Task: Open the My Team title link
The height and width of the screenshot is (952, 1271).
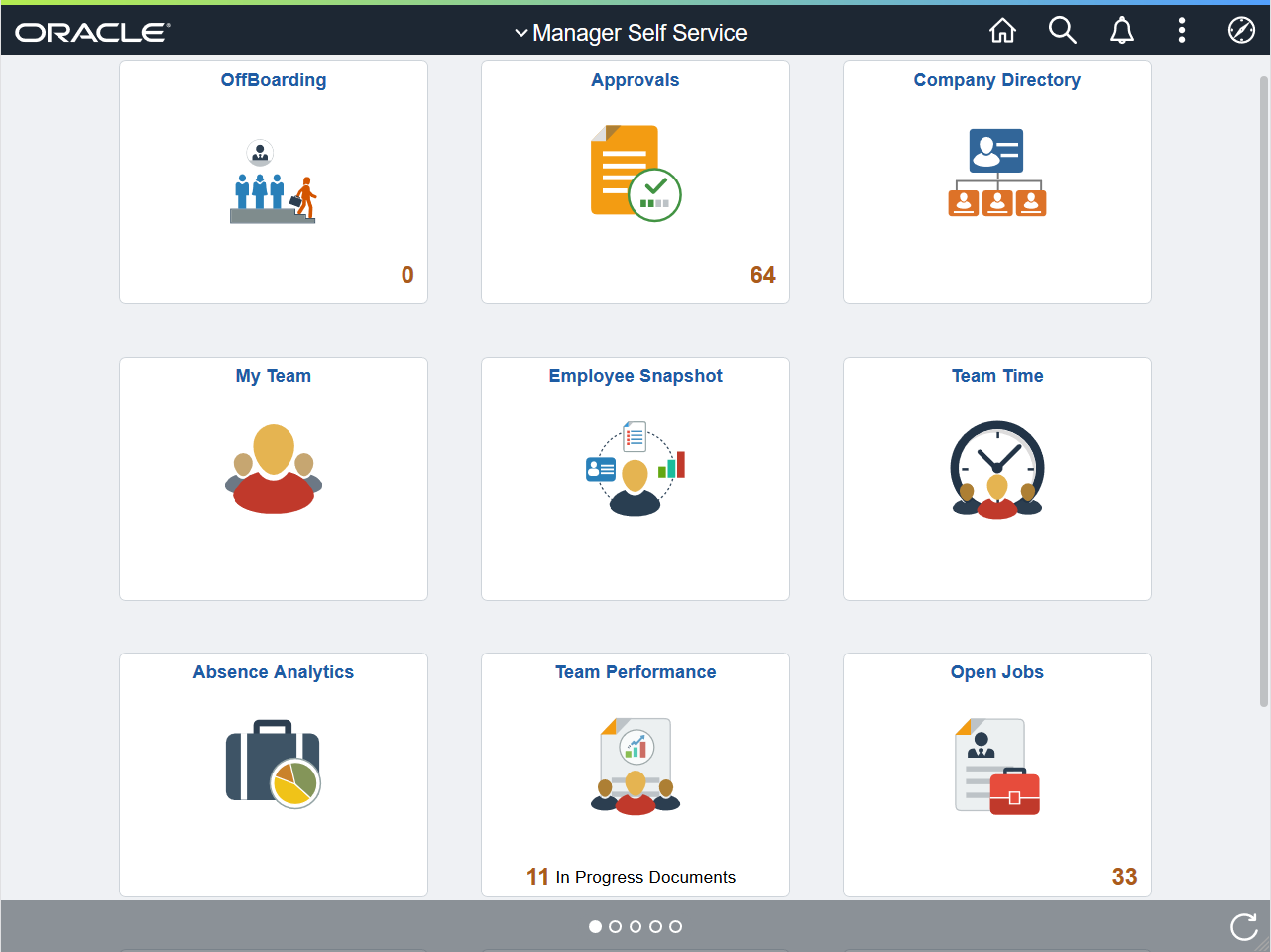Action: coord(274,376)
